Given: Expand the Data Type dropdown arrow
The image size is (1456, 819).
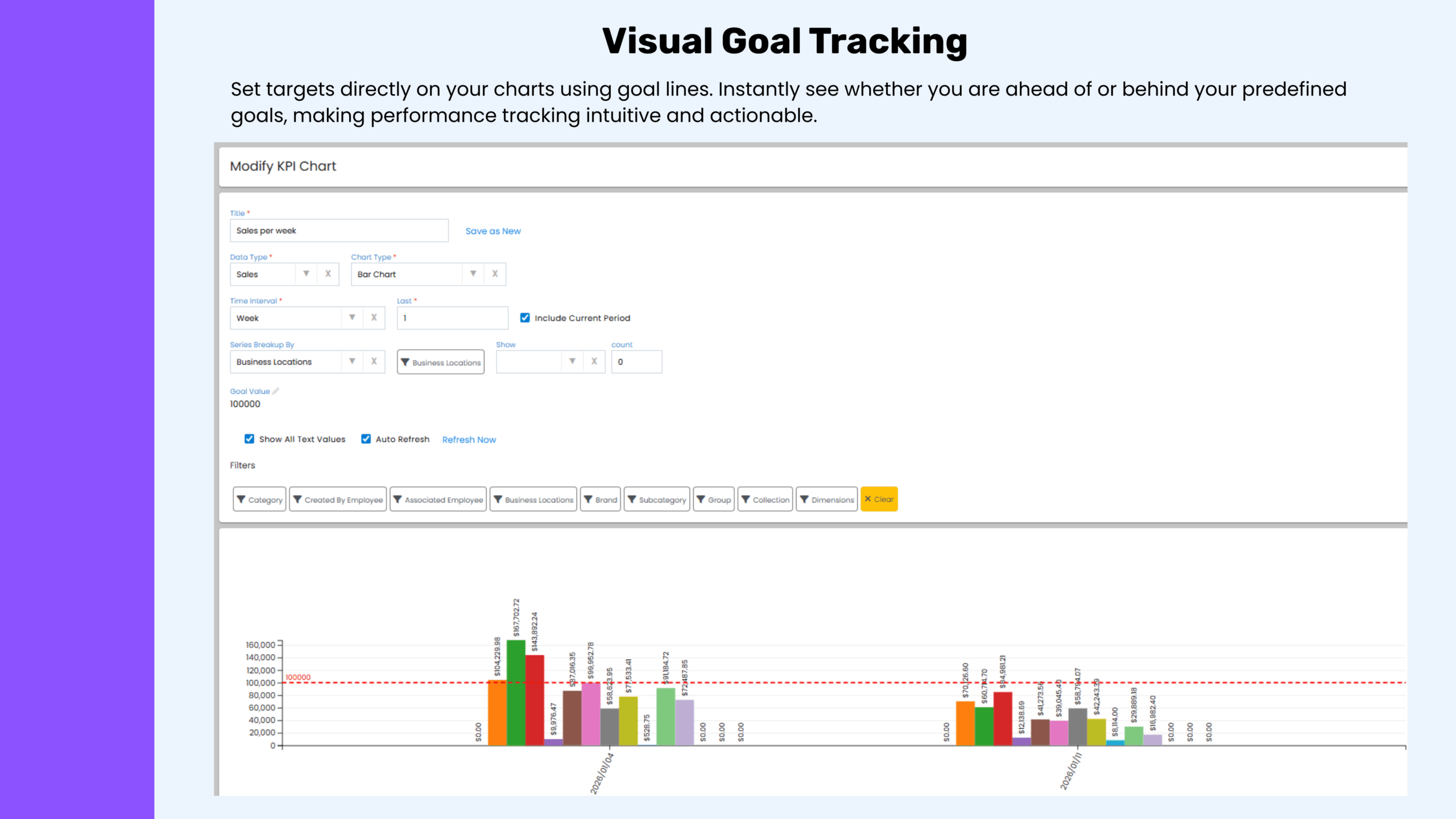Looking at the screenshot, I should coord(306,274).
